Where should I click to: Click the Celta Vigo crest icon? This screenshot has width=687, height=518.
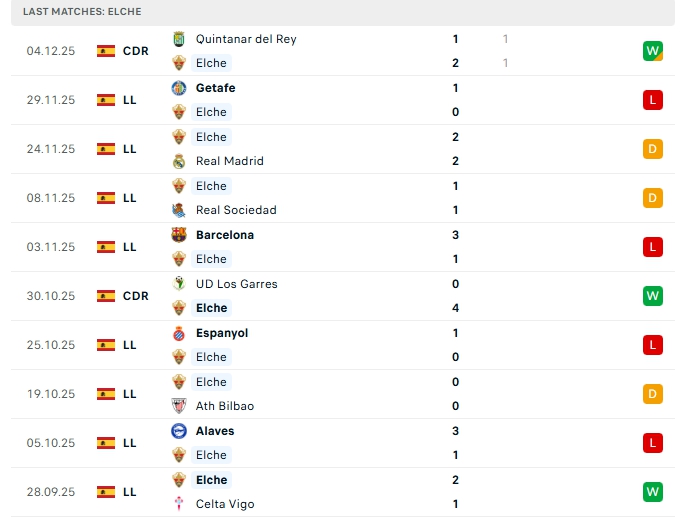point(179,504)
